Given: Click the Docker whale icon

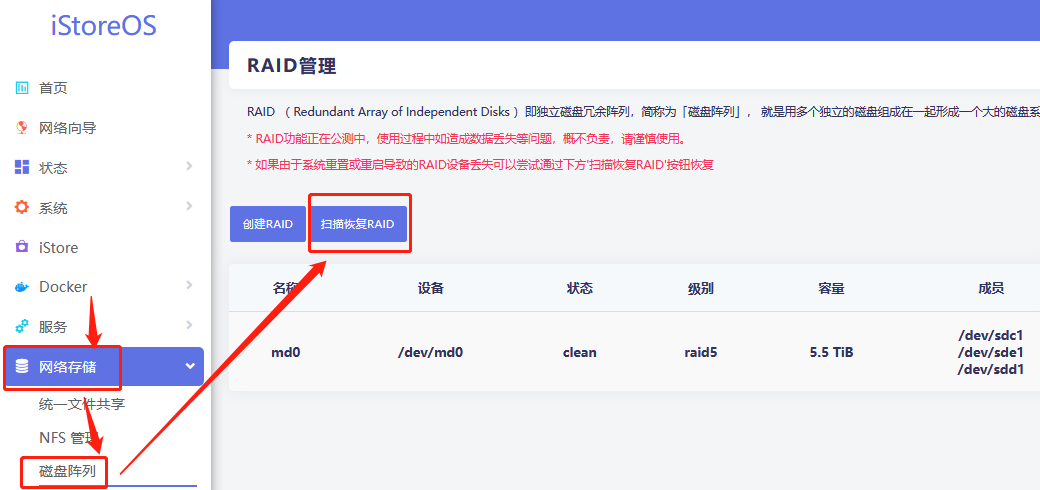Looking at the screenshot, I should [22, 287].
